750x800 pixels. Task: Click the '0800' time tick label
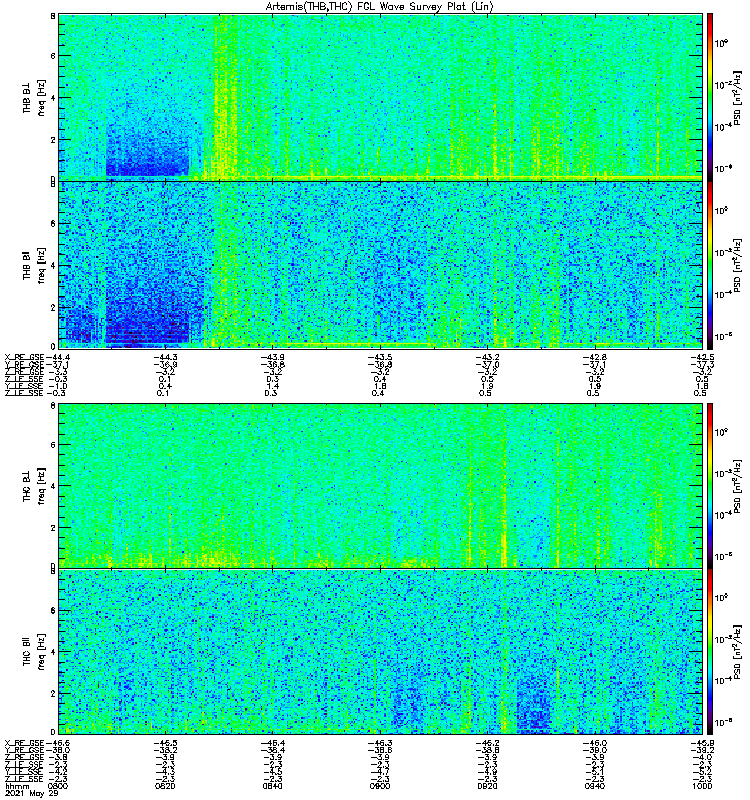coord(58,786)
